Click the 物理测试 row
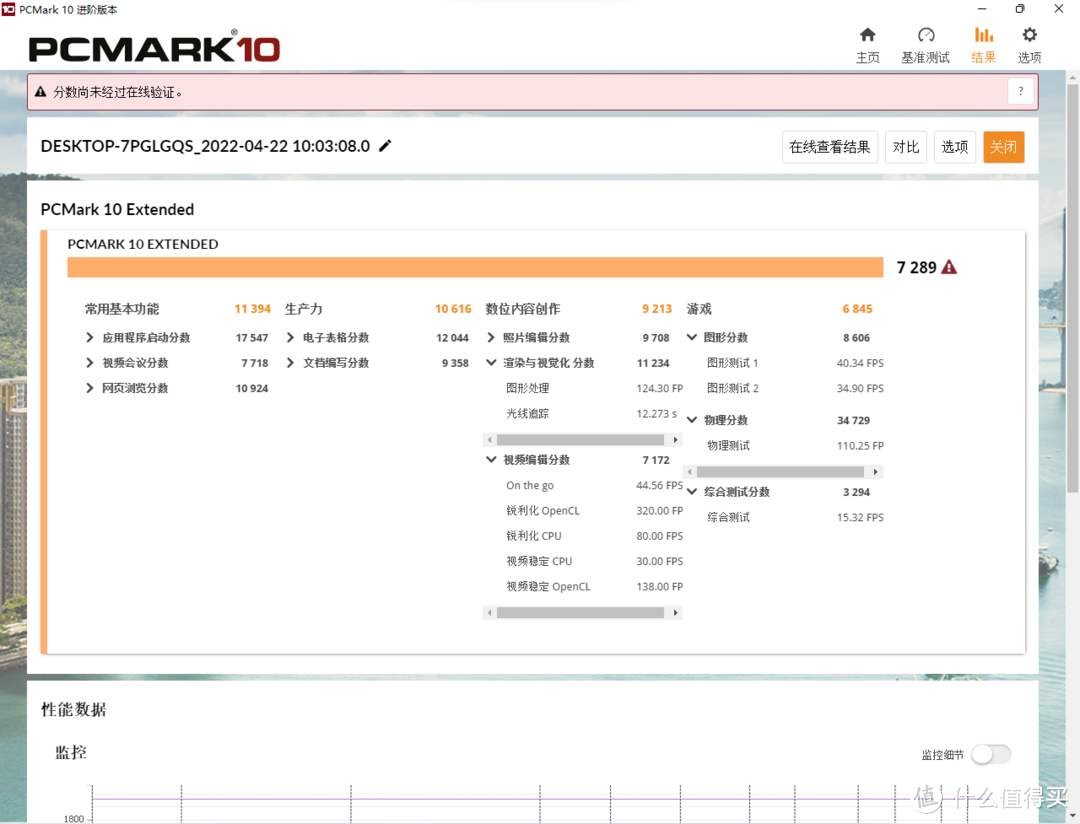Viewport: 1080px width, 824px height. pos(795,445)
